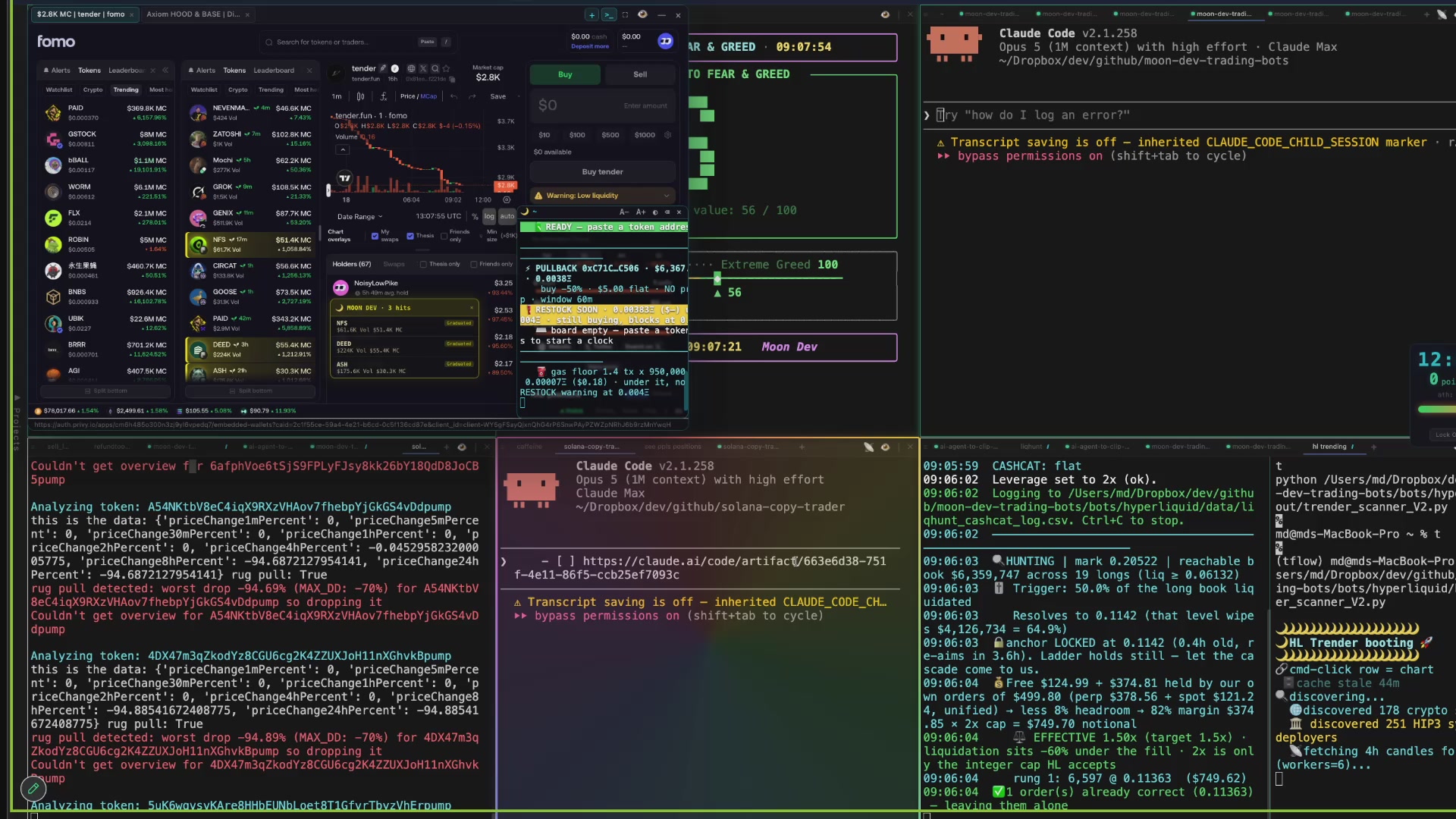This screenshot has width=1456, height=819.
Task: Click the TradingView logo on the chart
Action: 344,178
